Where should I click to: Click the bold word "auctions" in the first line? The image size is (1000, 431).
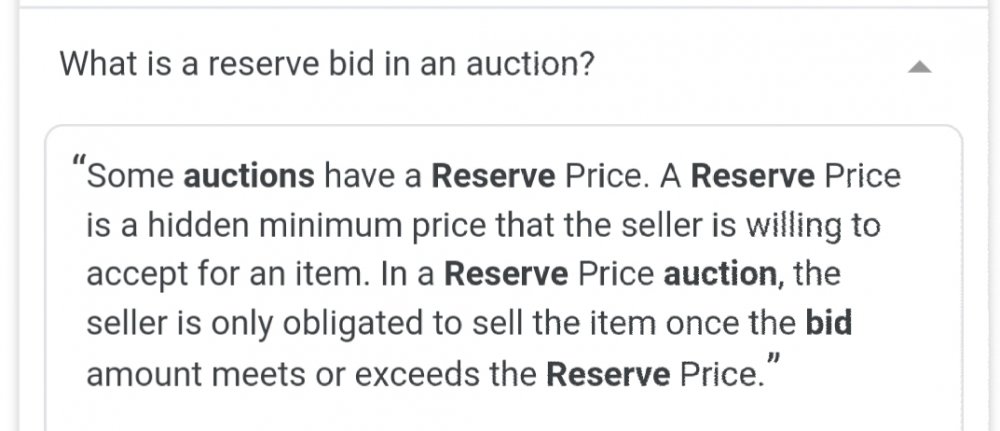tap(249, 177)
